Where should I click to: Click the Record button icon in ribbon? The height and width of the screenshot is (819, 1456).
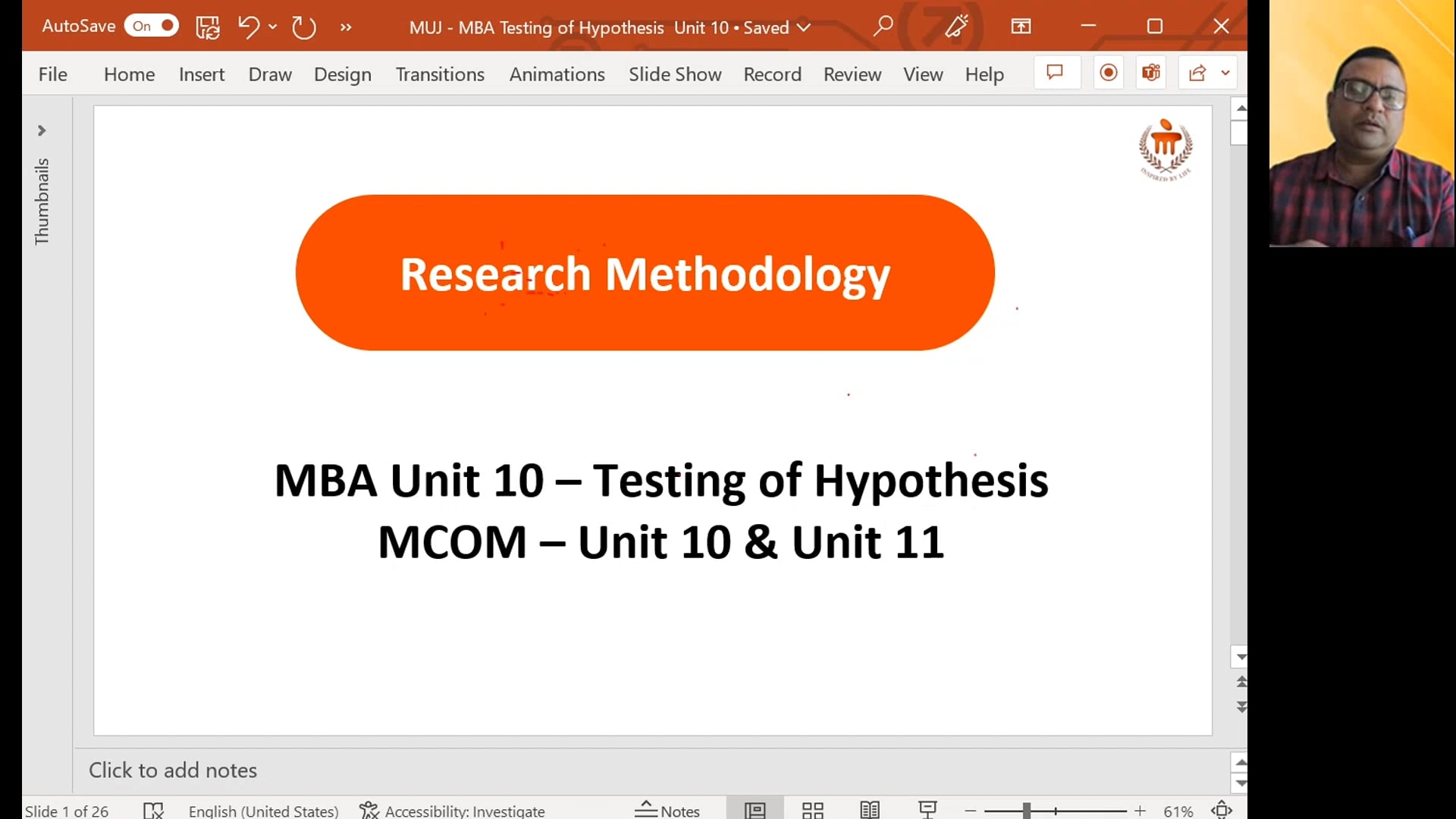pyautogui.click(x=1109, y=73)
